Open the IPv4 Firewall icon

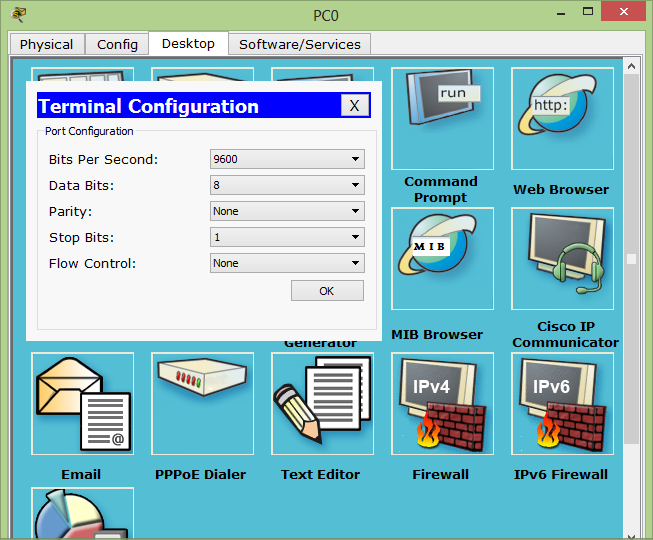tap(442, 403)
